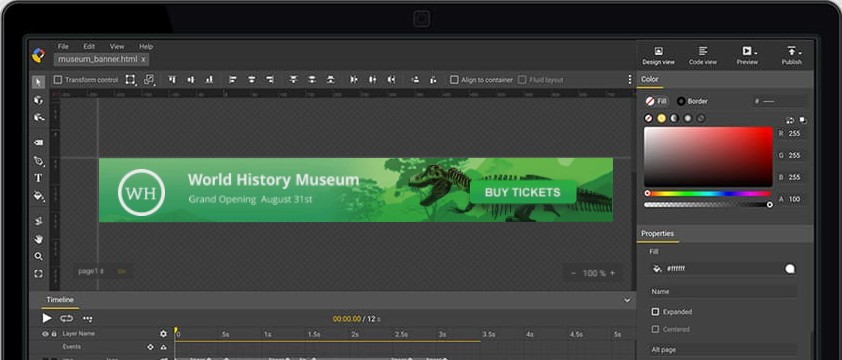Select the Zoom magnifier tool
Screen dimensions: 842x360
click(x=38, y=256)
